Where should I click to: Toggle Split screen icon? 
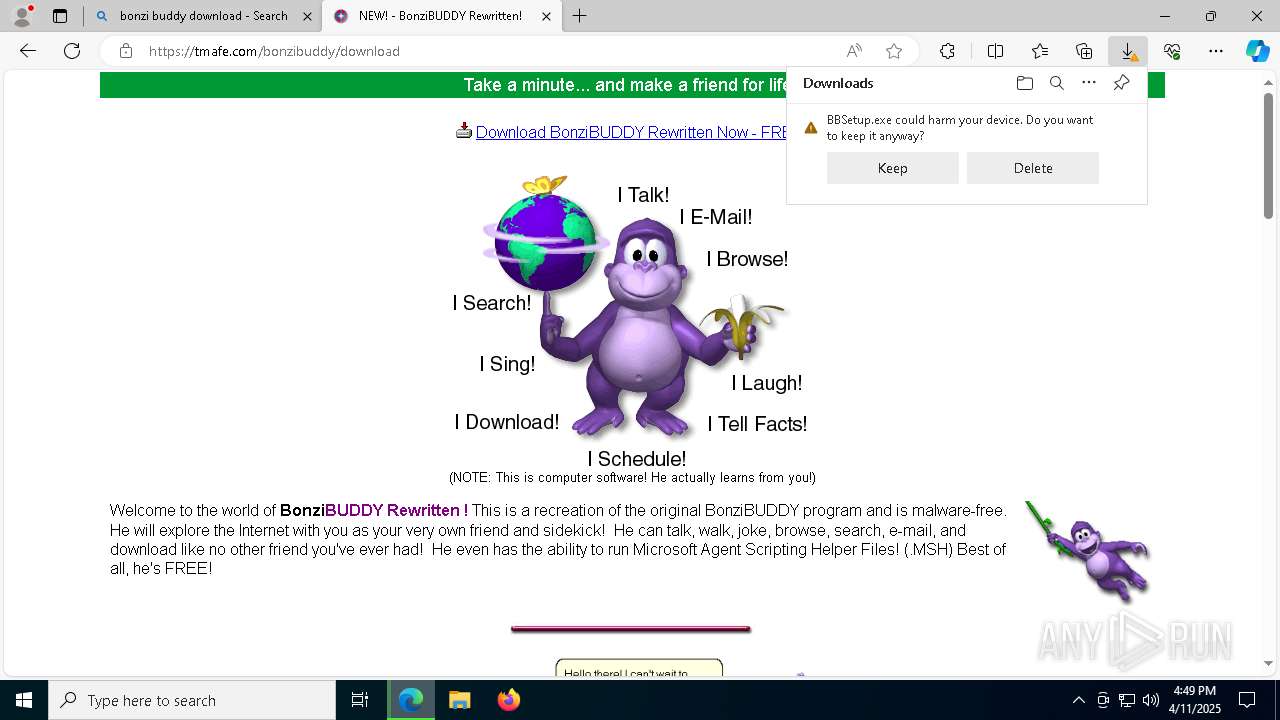[x=995, y=51]
